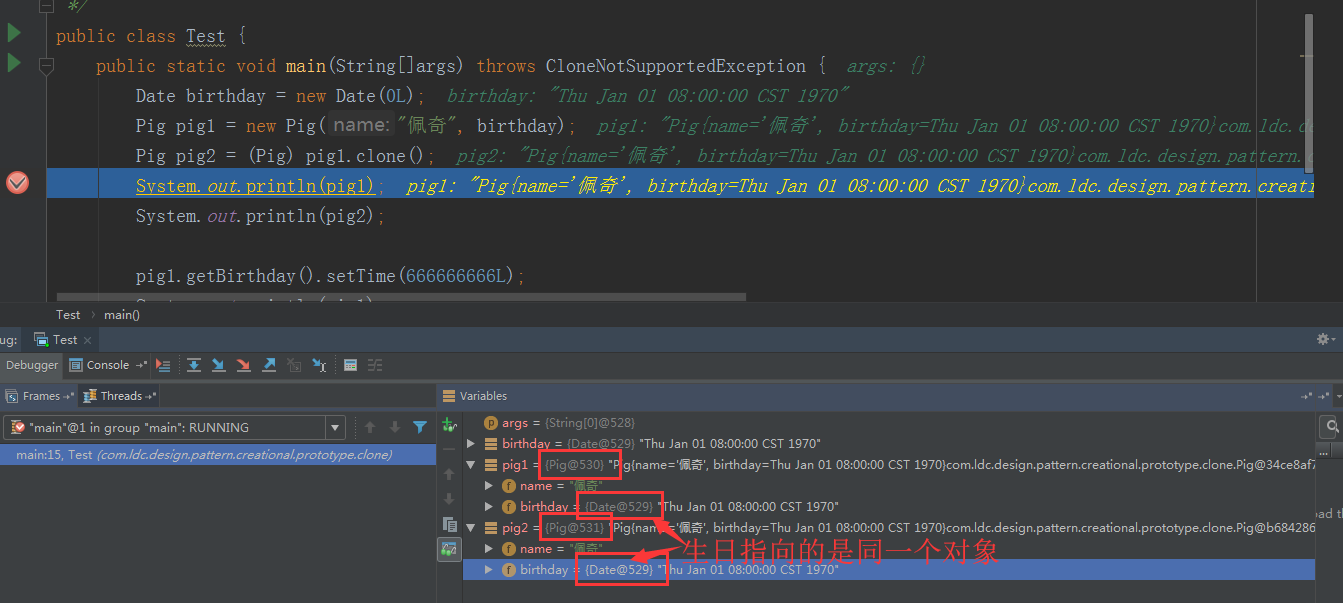Screen dimensions: 1343x603
Task: Click the move watch up arrow in Variables sidebar
Action: 449,474
